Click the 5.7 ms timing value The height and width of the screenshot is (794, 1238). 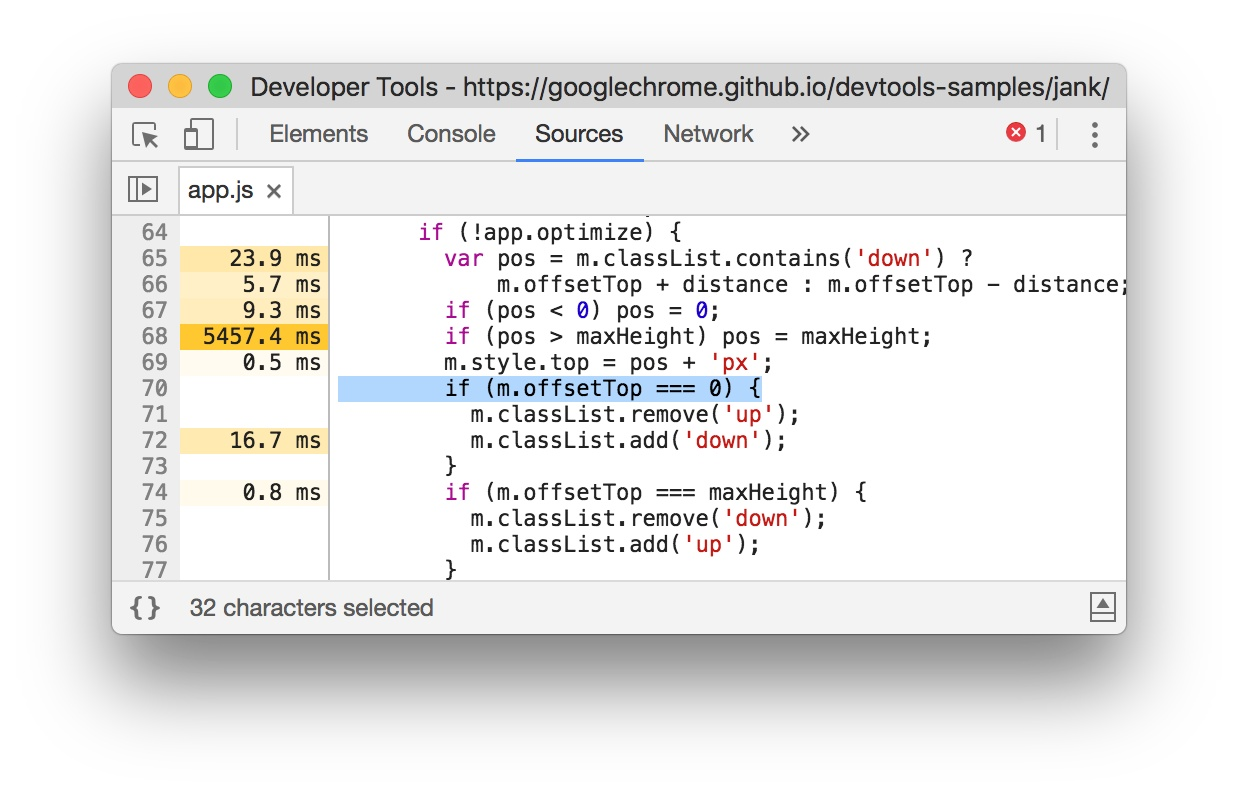coord(282,284)
